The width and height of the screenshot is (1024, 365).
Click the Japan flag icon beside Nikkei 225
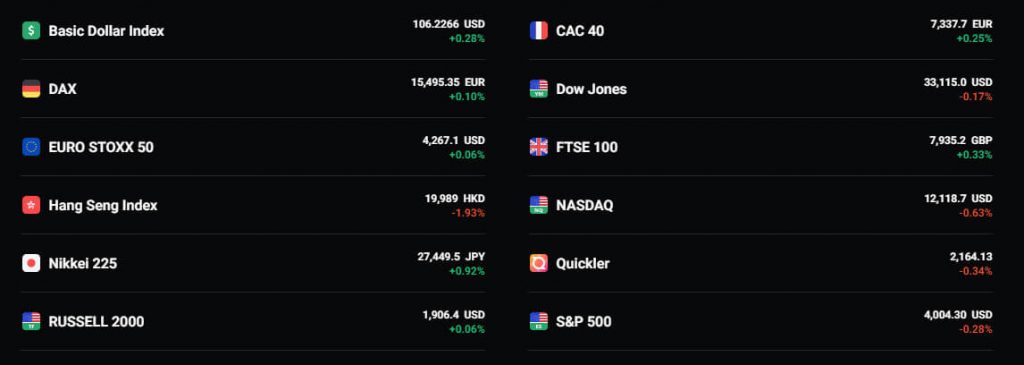(x=31, y=263)
